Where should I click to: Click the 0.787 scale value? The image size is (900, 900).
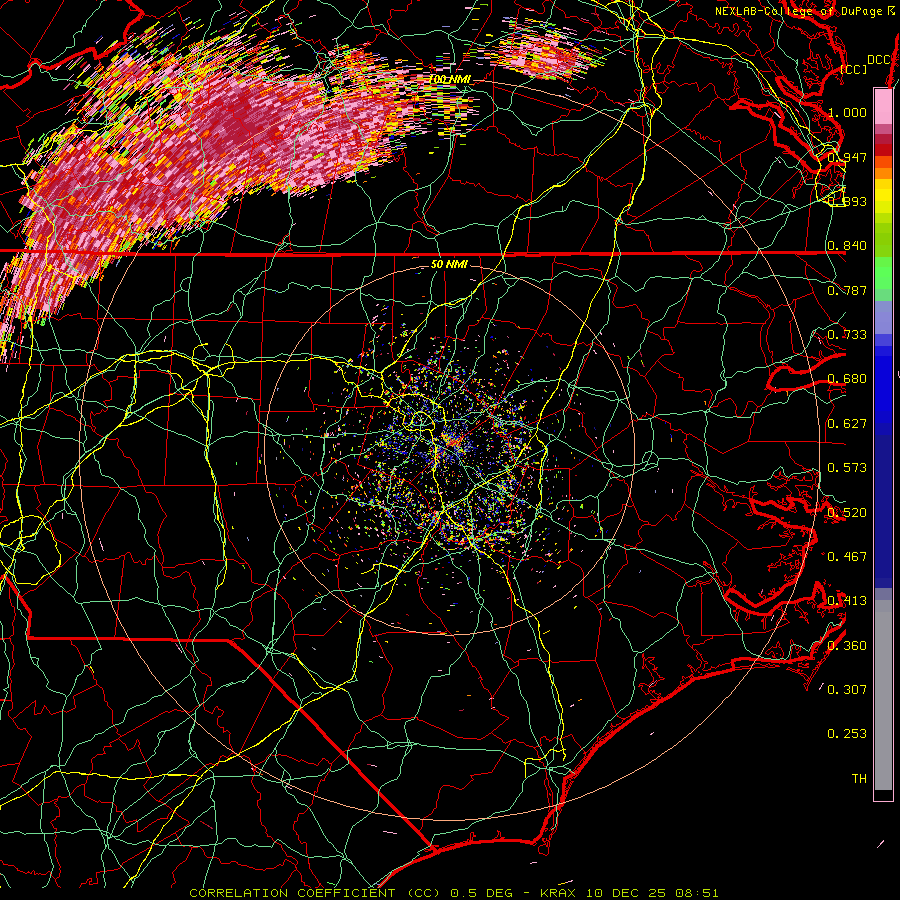847,290
